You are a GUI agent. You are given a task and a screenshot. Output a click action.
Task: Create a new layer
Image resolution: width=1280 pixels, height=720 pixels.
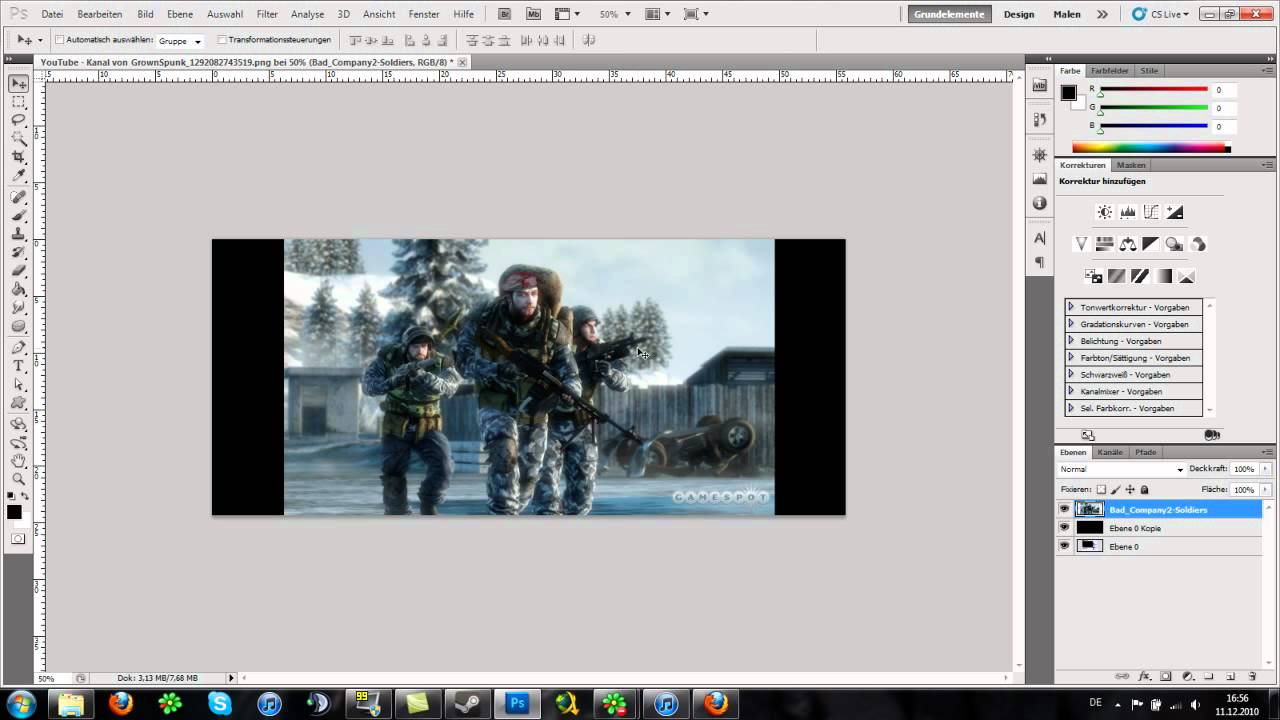(x=1231, y=677)
